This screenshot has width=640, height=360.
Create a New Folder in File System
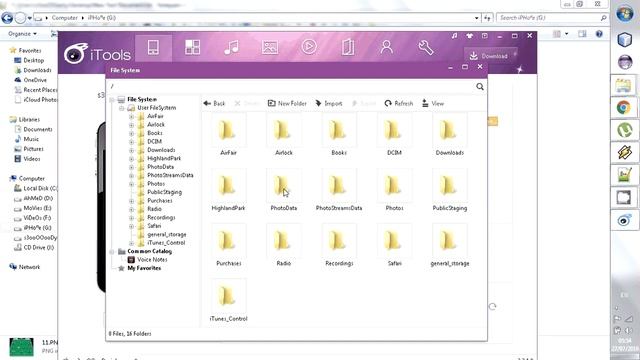[287, 104]
